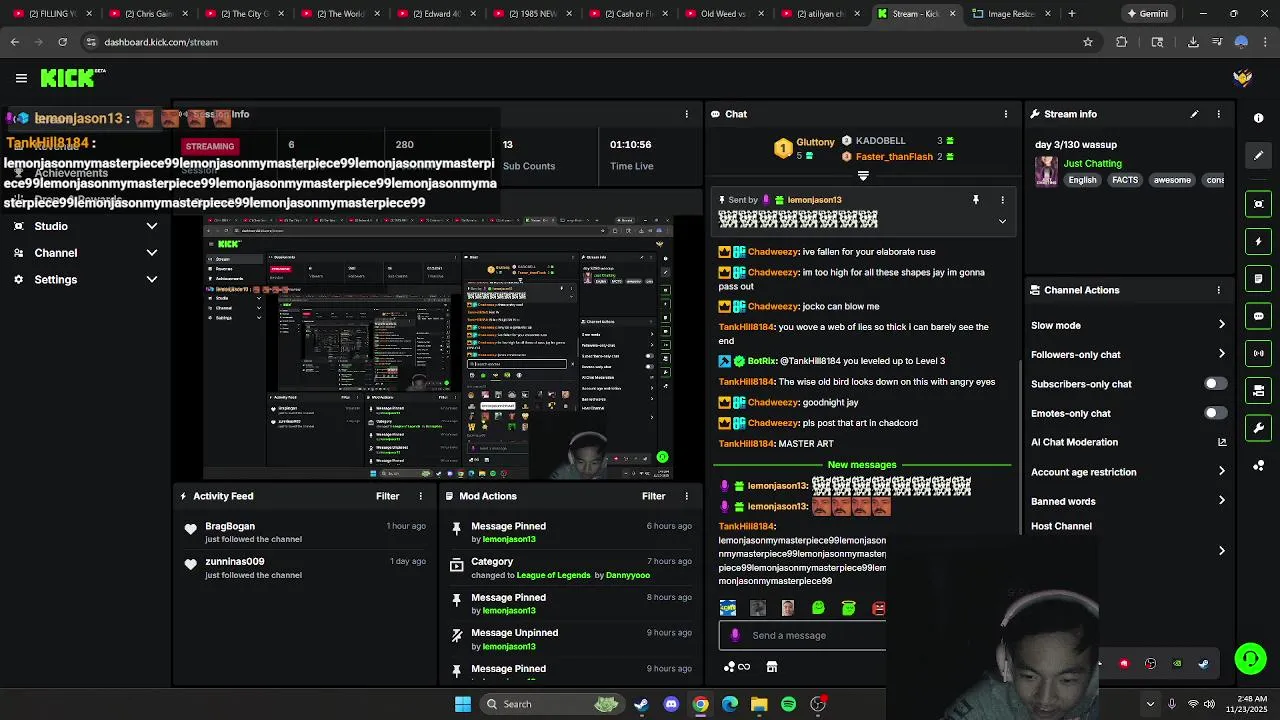
Task: Open the Activity Feed Filter
Action: click(387, 496)
